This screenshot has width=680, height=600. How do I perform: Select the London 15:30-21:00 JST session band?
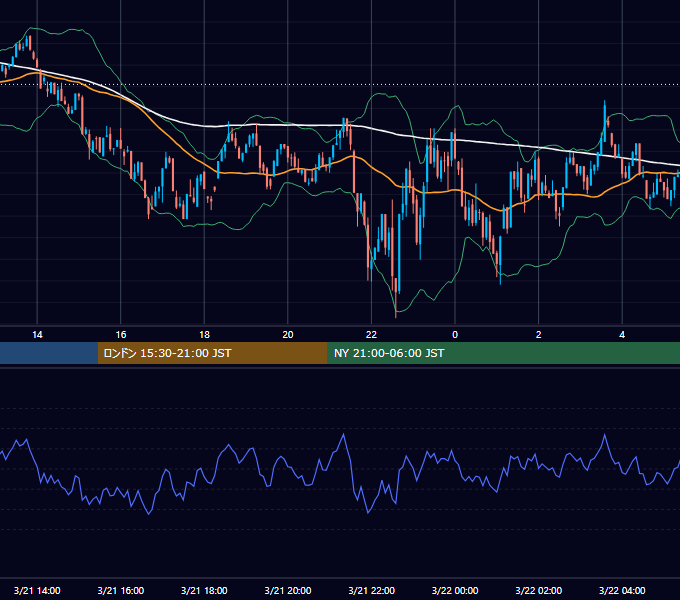212,353
